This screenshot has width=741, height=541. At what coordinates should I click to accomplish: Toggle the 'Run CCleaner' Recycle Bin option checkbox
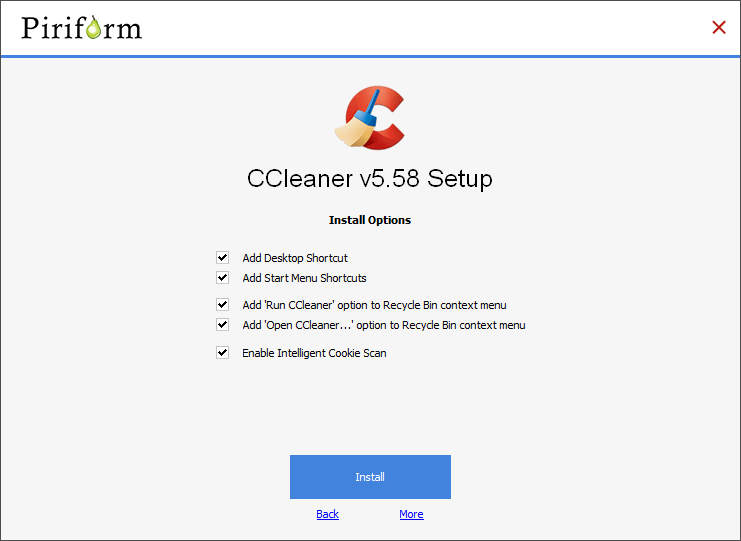point(223,305)
